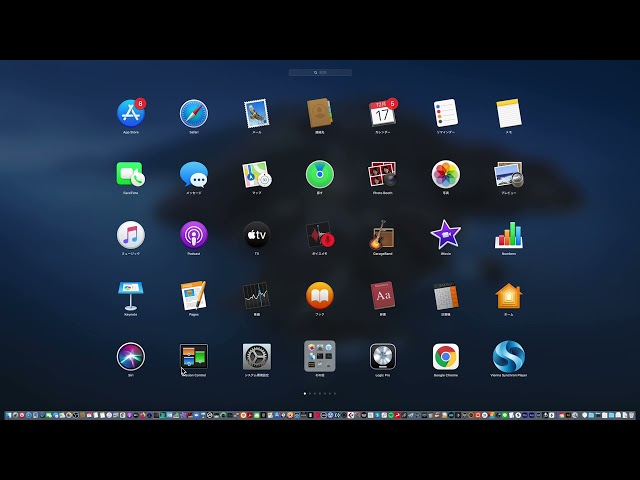The height and width of the screenshot is (480, 640).
Task: Launch Safari from Launchpad
Action: pos(194,113)
